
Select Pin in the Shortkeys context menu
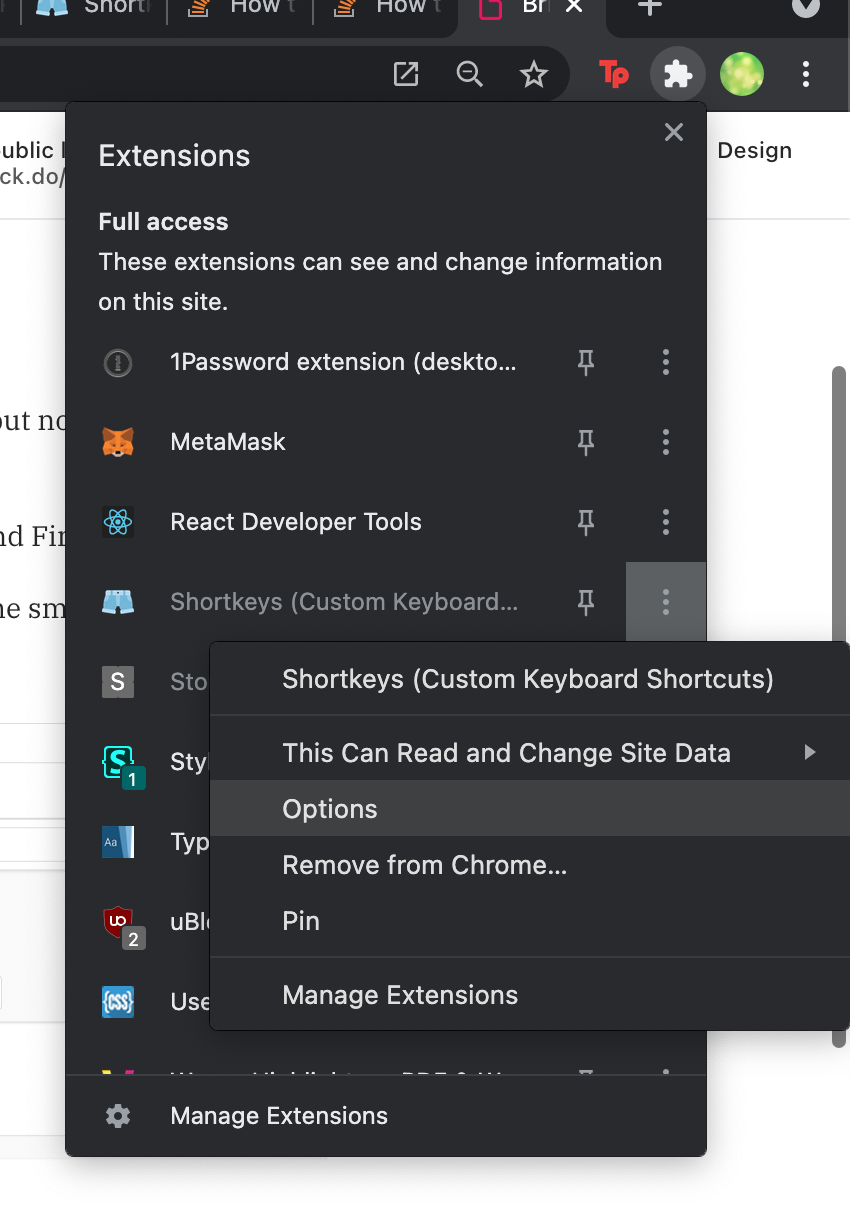tap(529, 921)
